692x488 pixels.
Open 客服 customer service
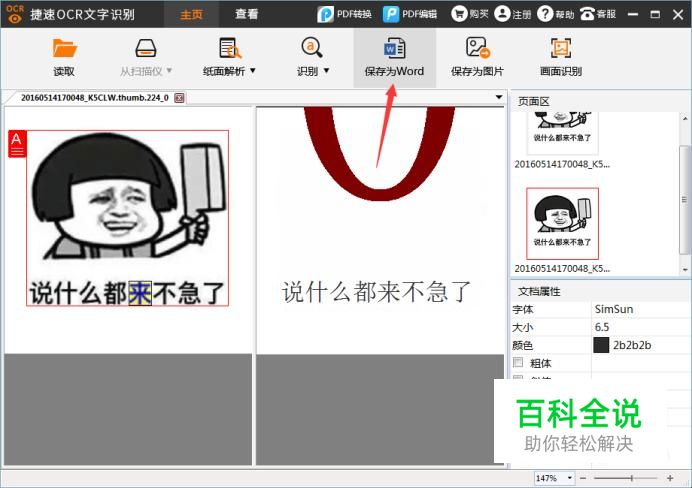tap(598, 14)
